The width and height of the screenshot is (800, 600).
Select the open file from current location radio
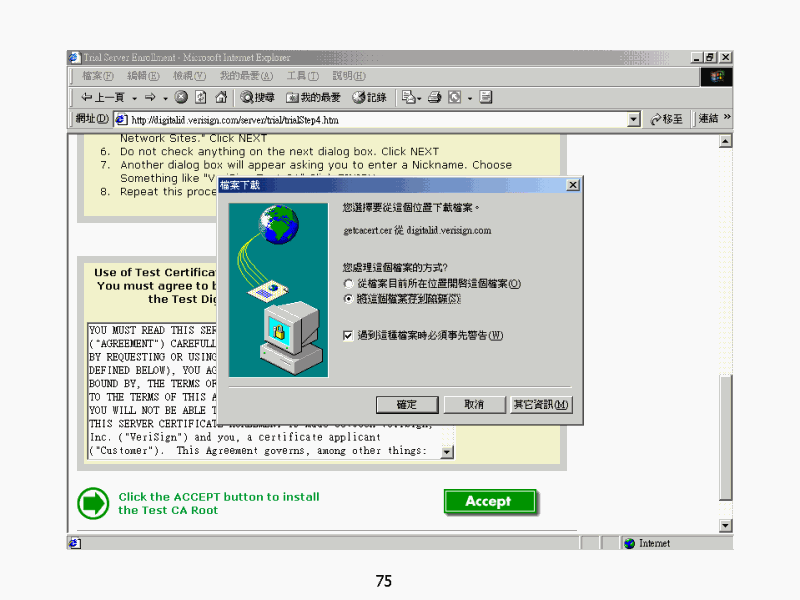click(x=348, y=284)
